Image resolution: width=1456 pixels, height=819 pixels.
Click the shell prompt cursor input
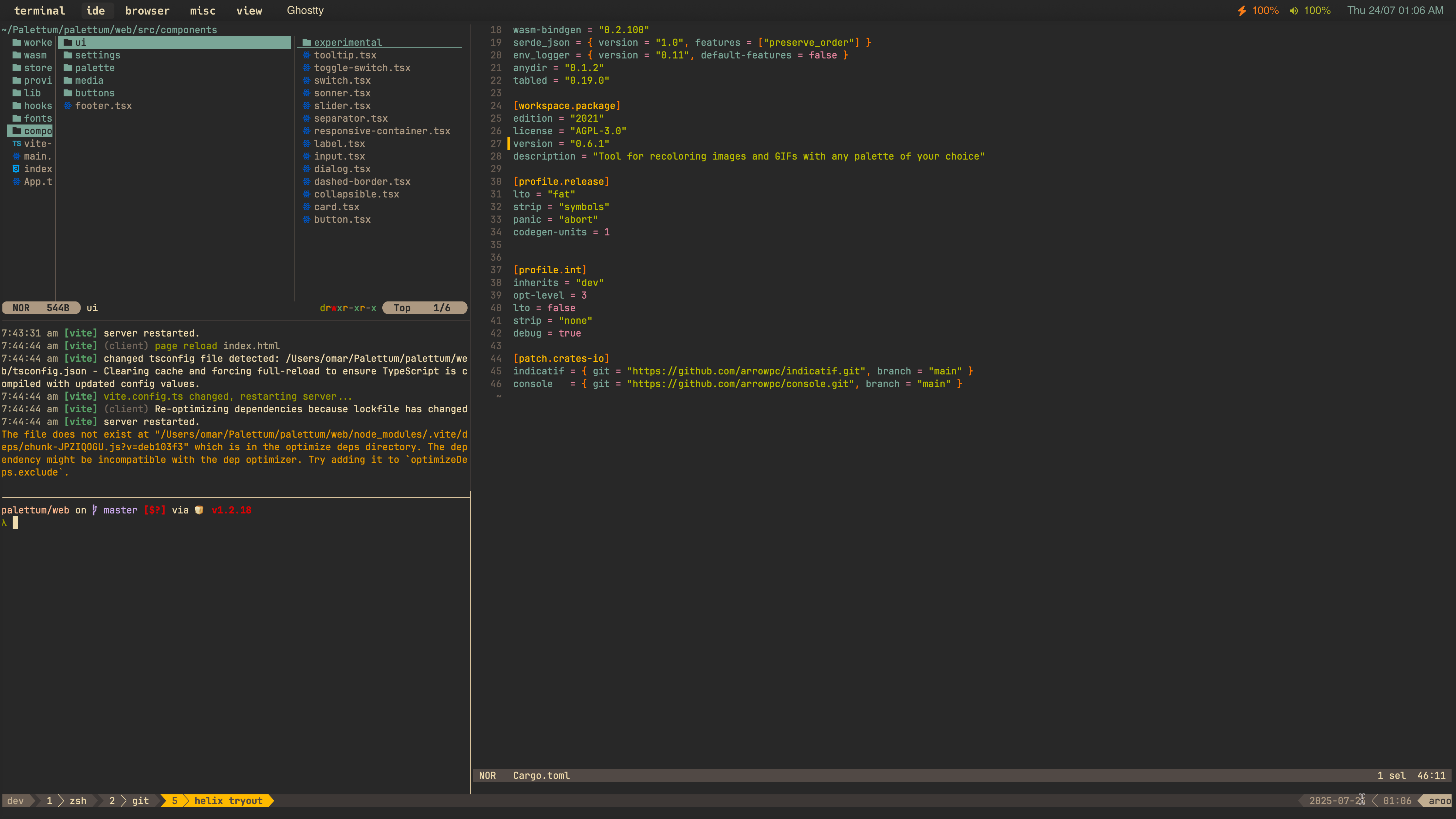pos(15,523)
